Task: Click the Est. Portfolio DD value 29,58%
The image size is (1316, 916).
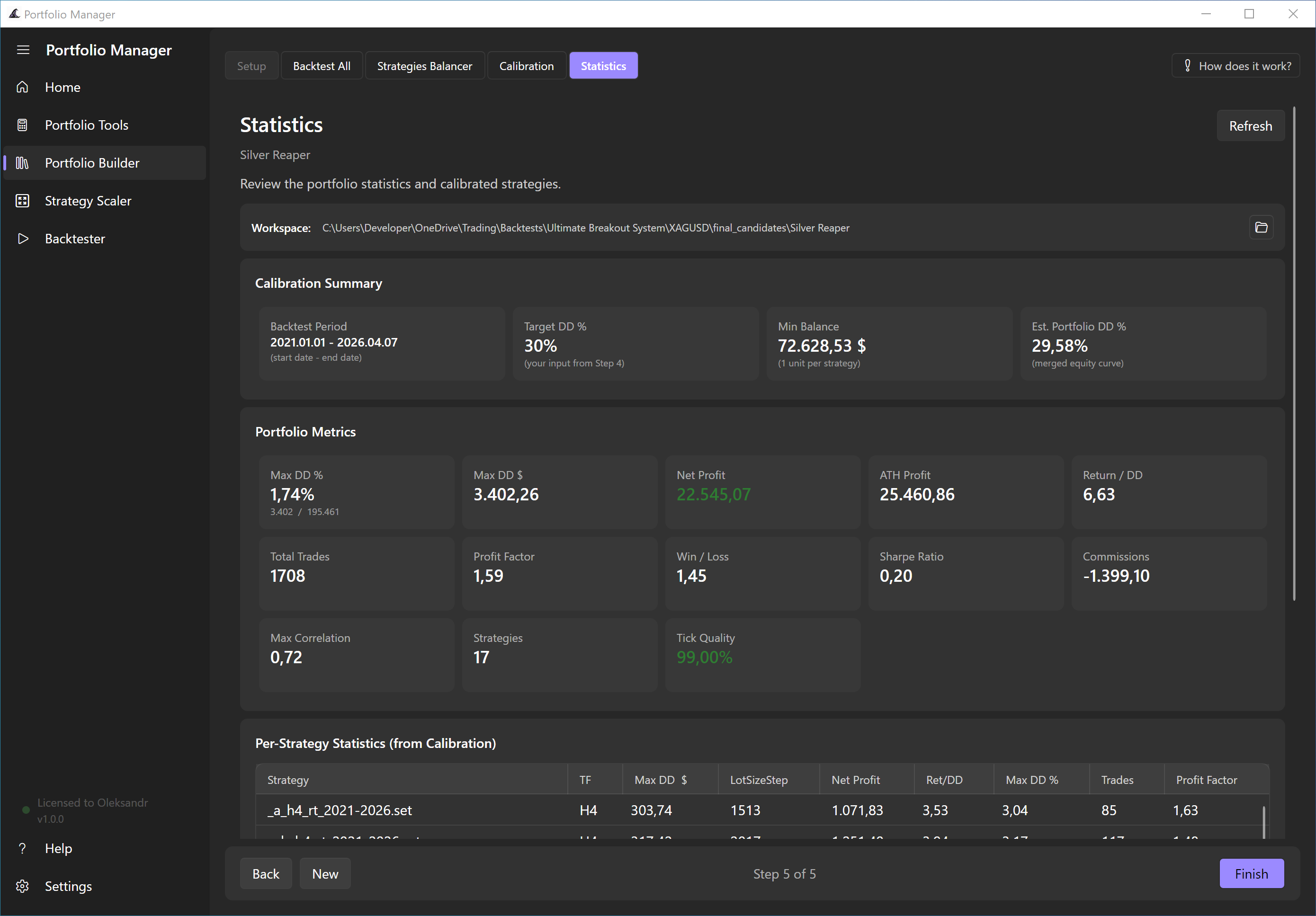Action: [x=1059, y=346]
